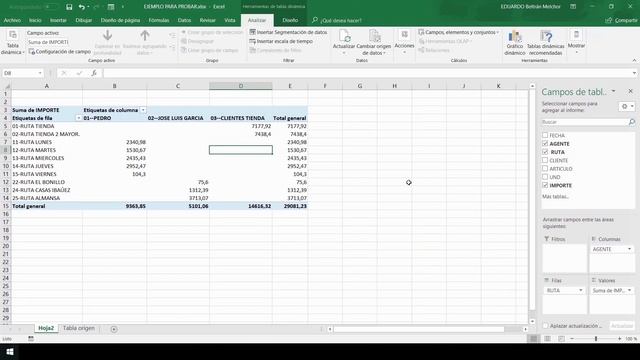Image resolution: width=640 pixels, height=360 pixels.
Task: Open Suma de IMP... dropdown in Valores
Action: (629, 290)
